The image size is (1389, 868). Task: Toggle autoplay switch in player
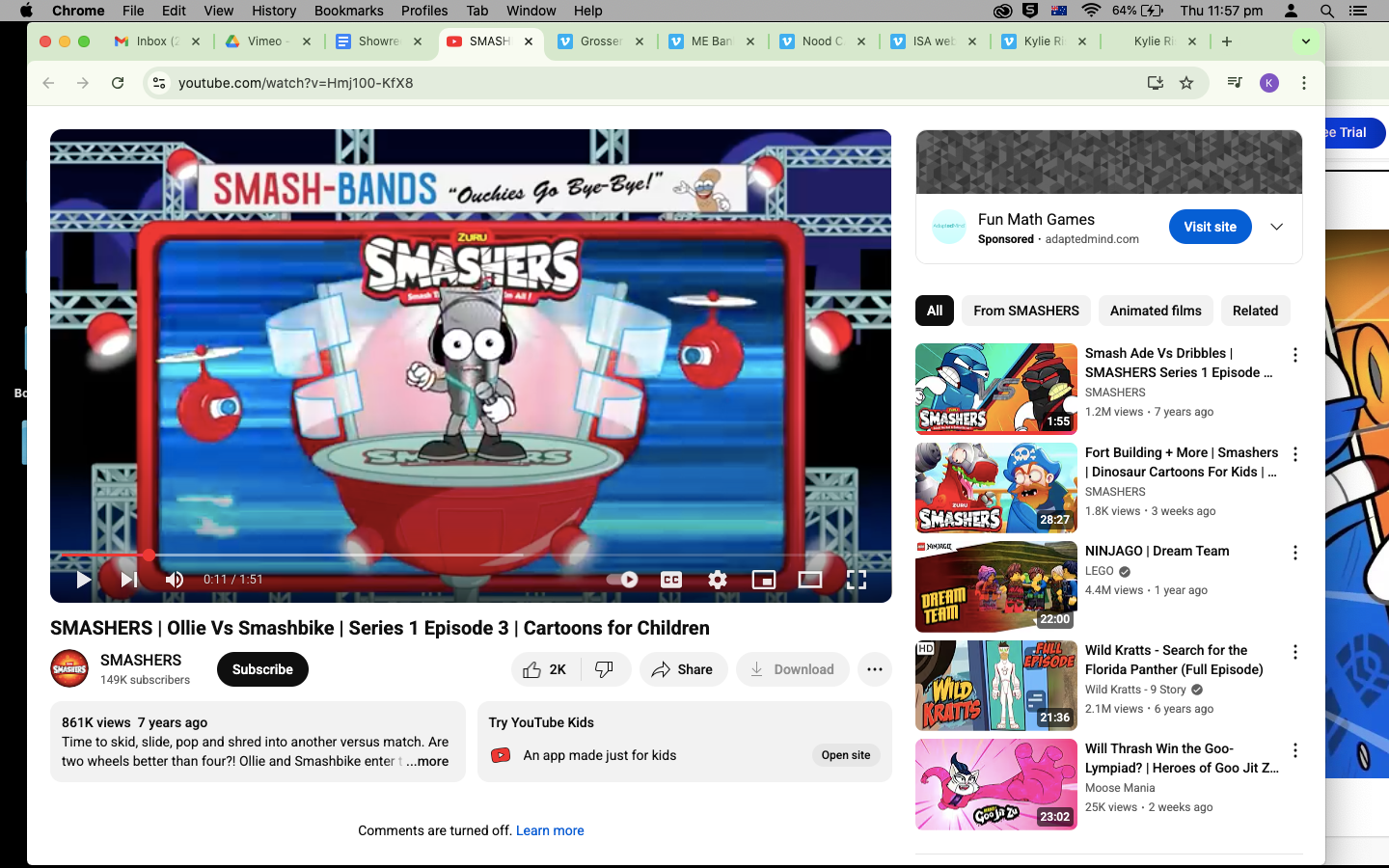tap(623, 580)
